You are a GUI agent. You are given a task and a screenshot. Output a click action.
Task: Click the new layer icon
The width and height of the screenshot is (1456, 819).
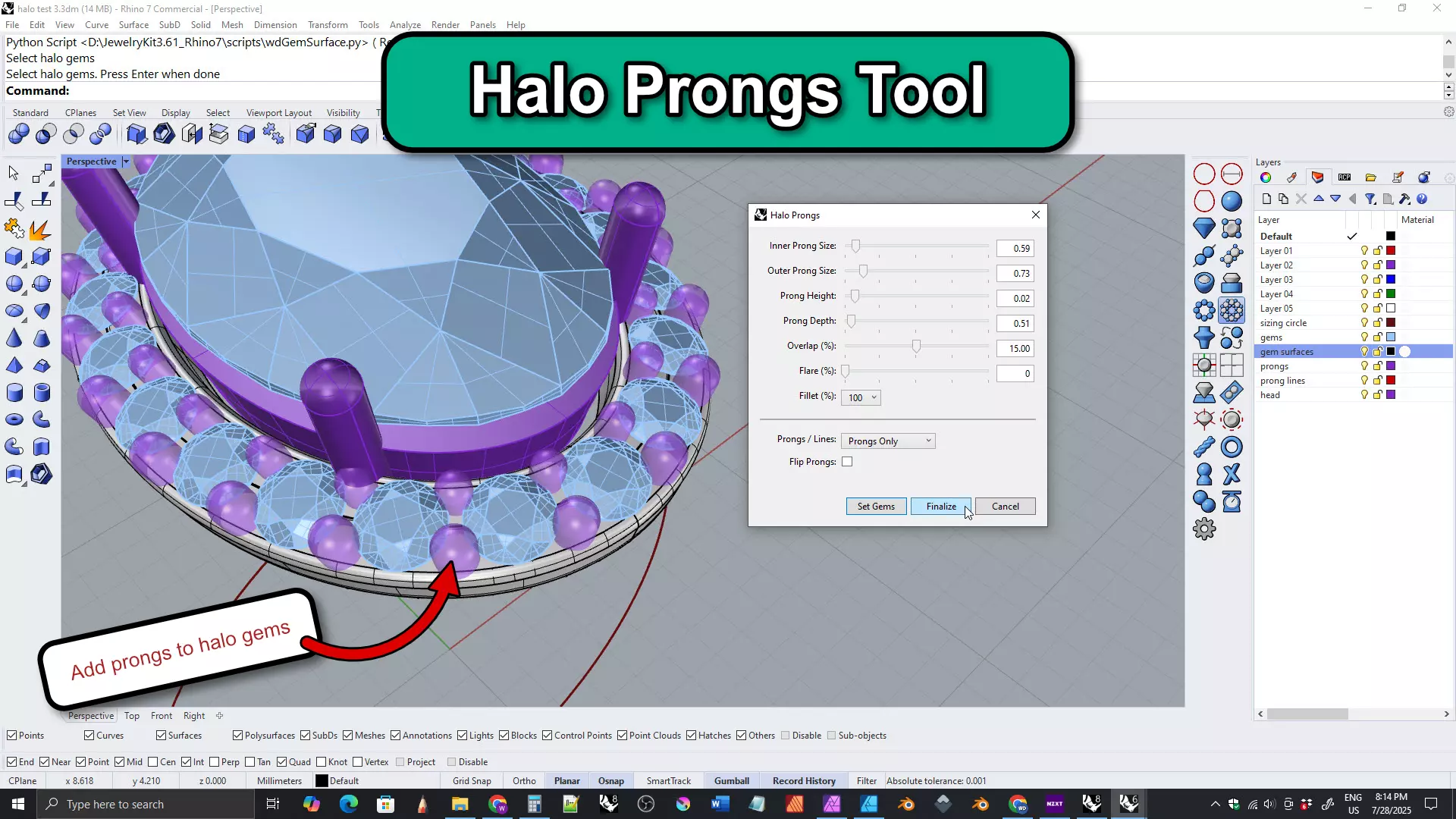(x=1266, y=199)
